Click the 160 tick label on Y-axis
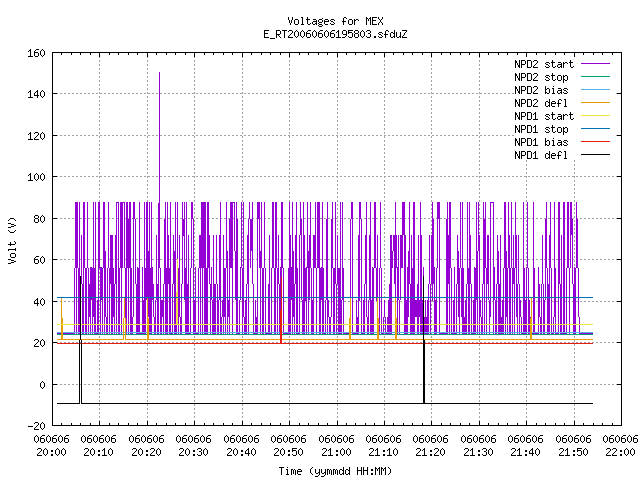Screen dimensions: 640x480 tap(36, 53)
